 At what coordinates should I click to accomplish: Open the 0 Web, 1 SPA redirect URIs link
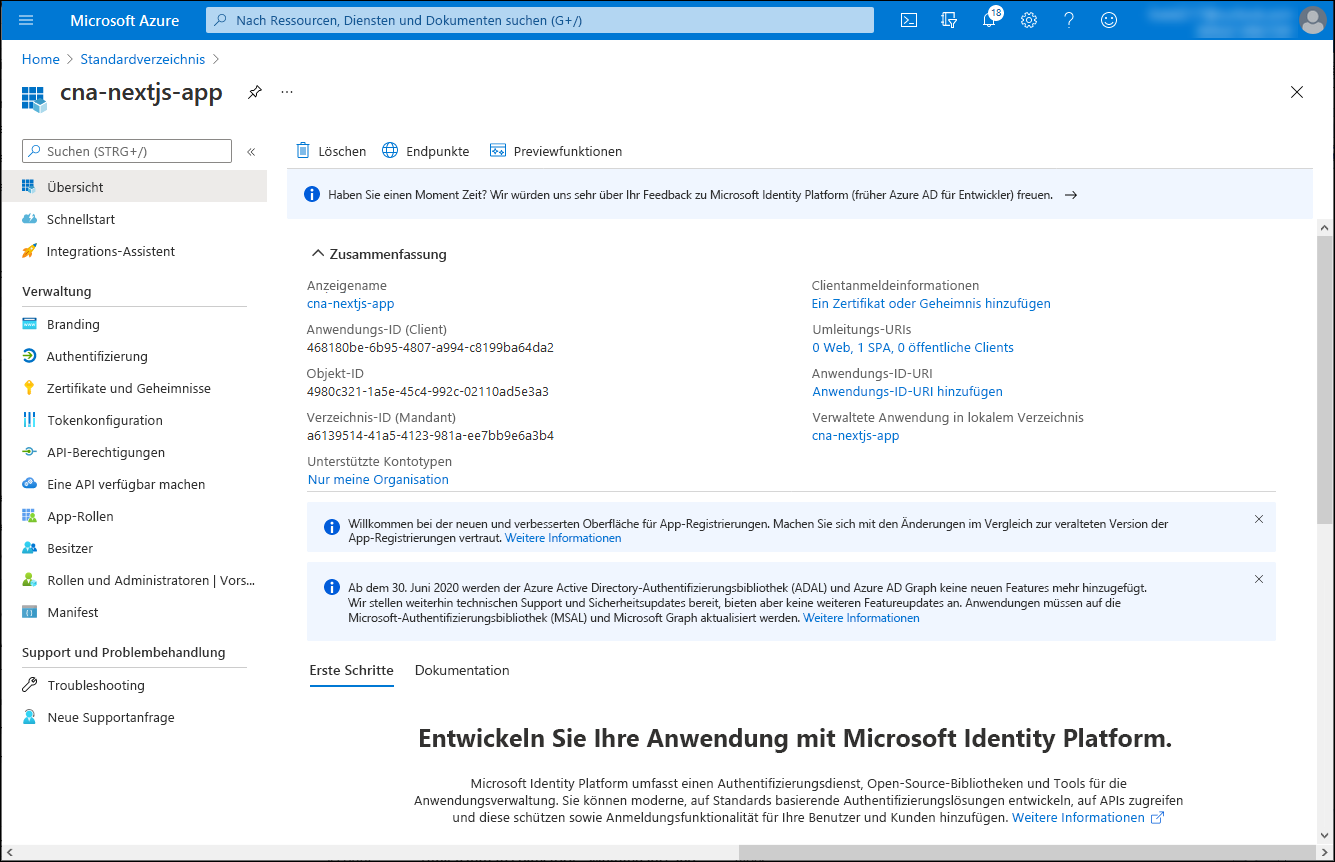[x=913, y=347]
